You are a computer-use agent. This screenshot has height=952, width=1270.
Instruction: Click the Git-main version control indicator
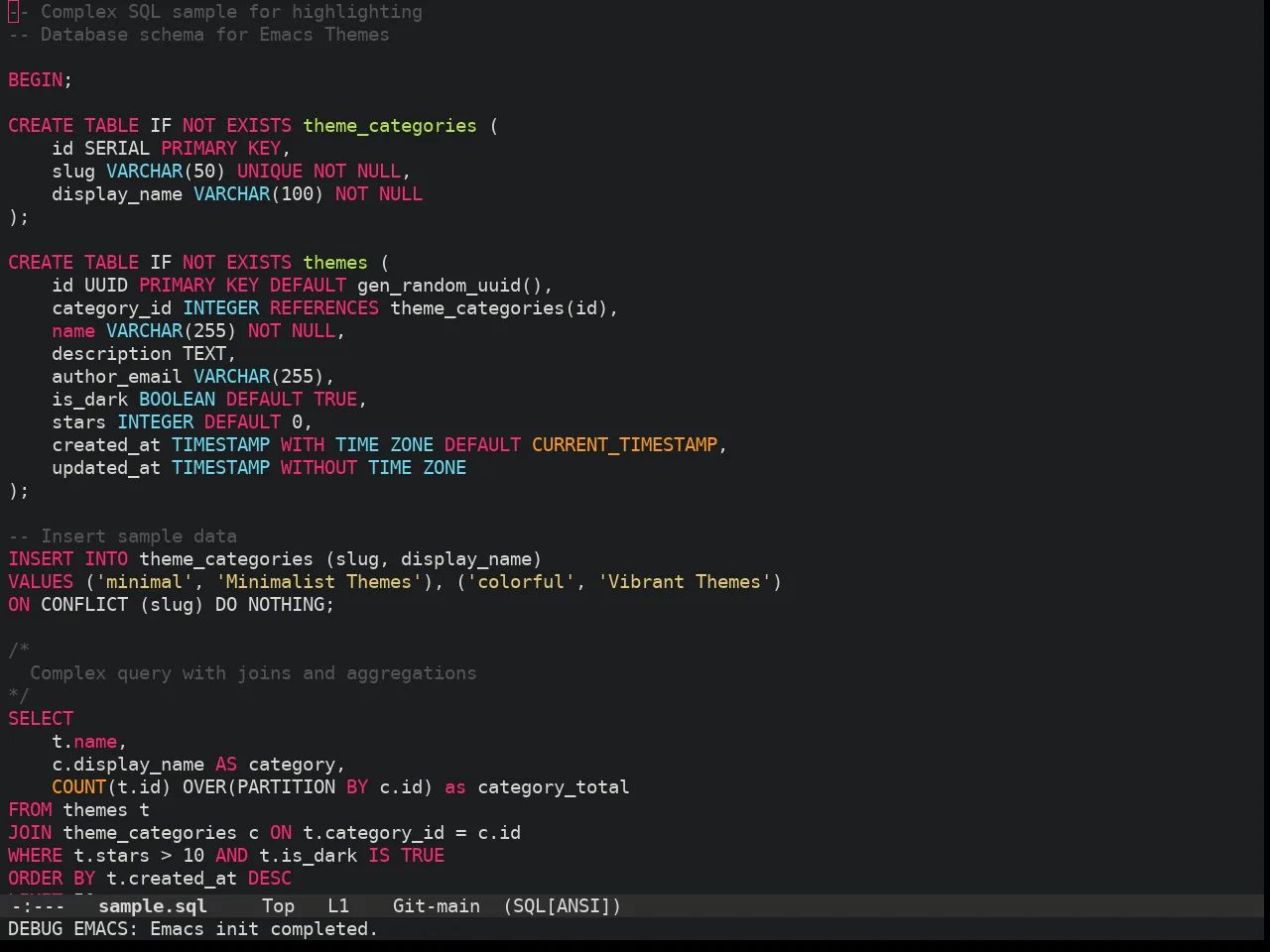click(x=437, y=905)
